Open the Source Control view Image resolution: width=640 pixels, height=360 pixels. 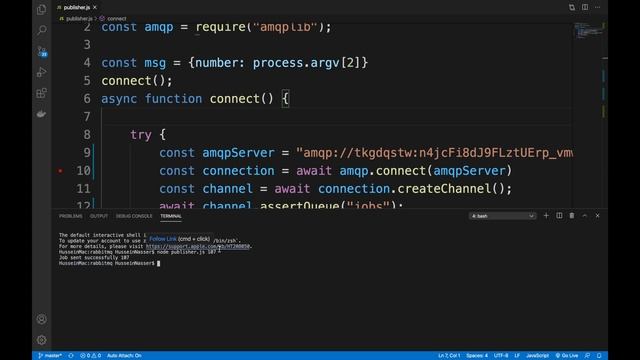click(x=42, y=51)
